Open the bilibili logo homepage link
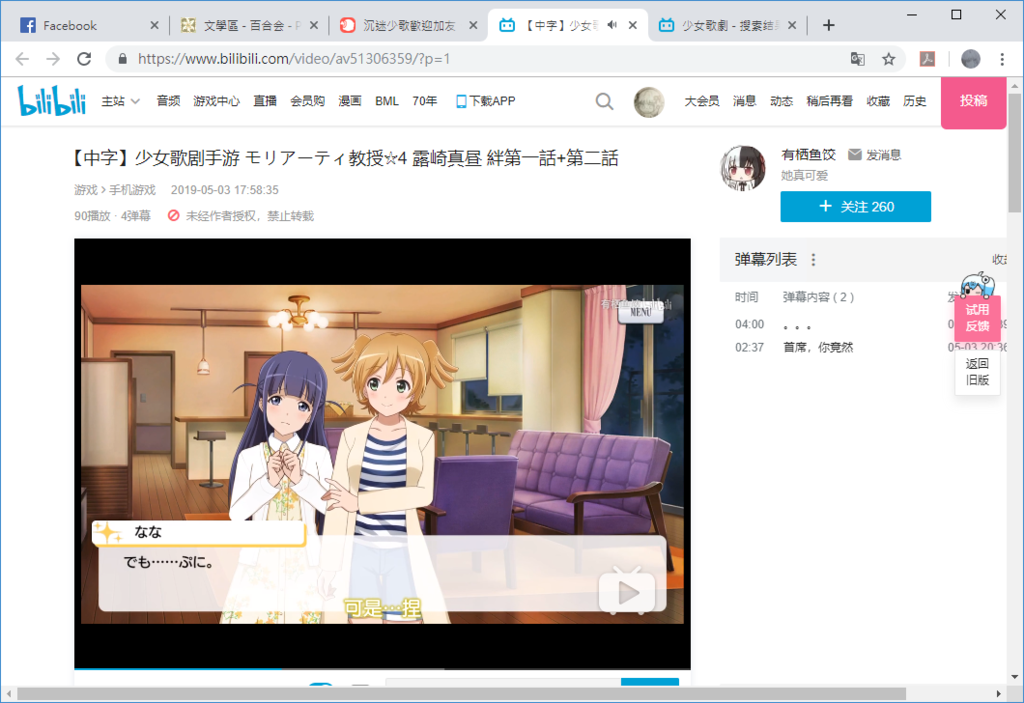The width and height of the screenshot is (1024, 703). [52, 101]
